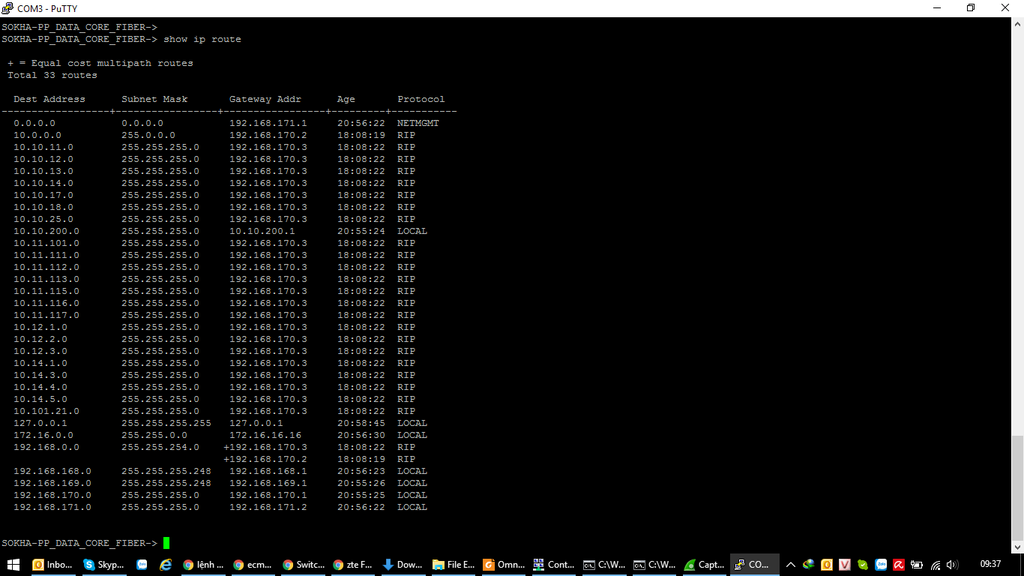Open Wi-Fi network tray icon
The width and height of the screenshot is (1024, 576).
[935, 565]
